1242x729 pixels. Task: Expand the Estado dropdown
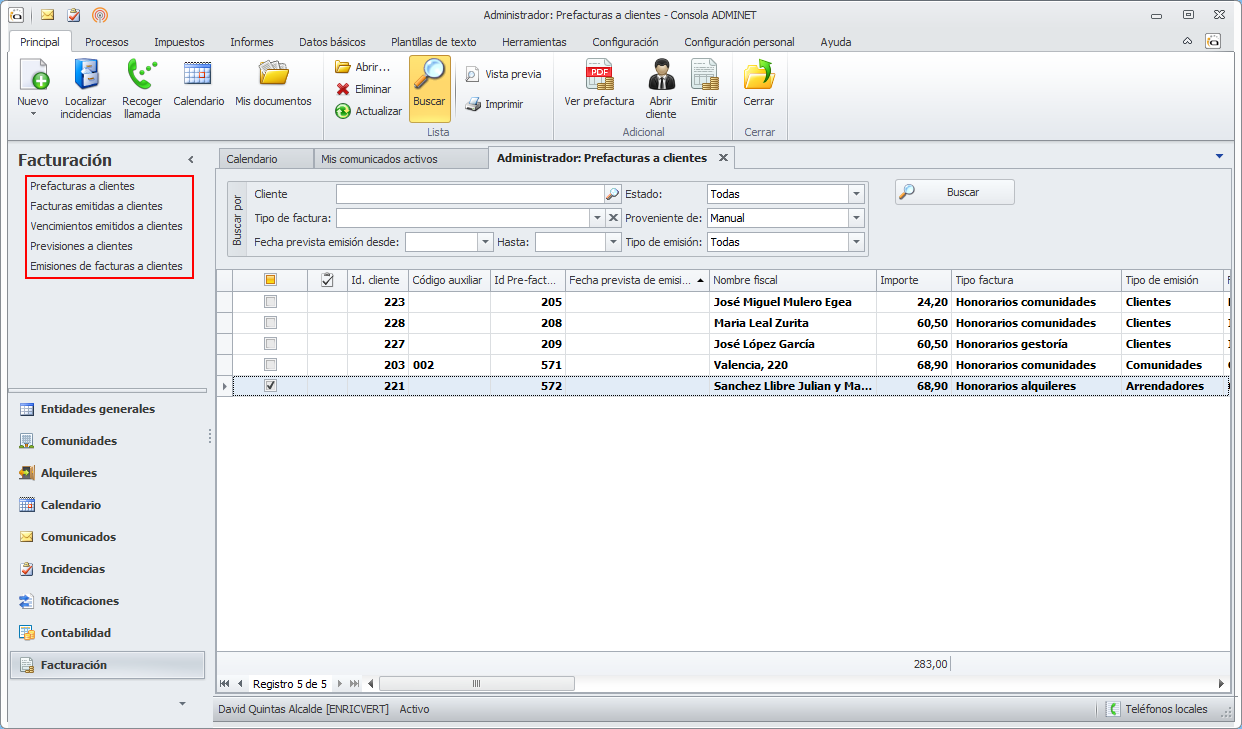coord(856,194)
